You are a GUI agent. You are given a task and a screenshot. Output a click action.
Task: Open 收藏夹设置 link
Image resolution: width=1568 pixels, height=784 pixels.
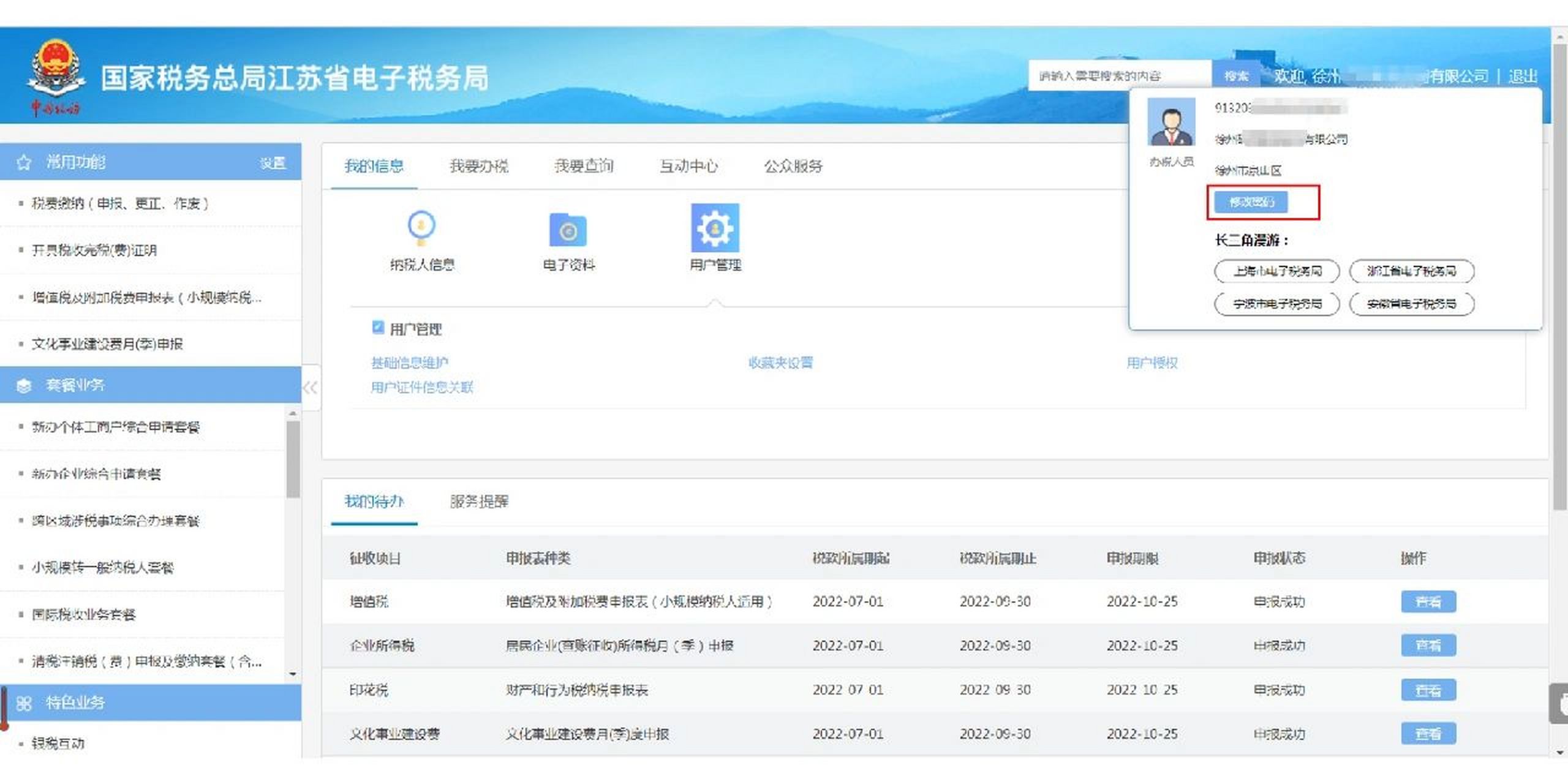[781, 363]
